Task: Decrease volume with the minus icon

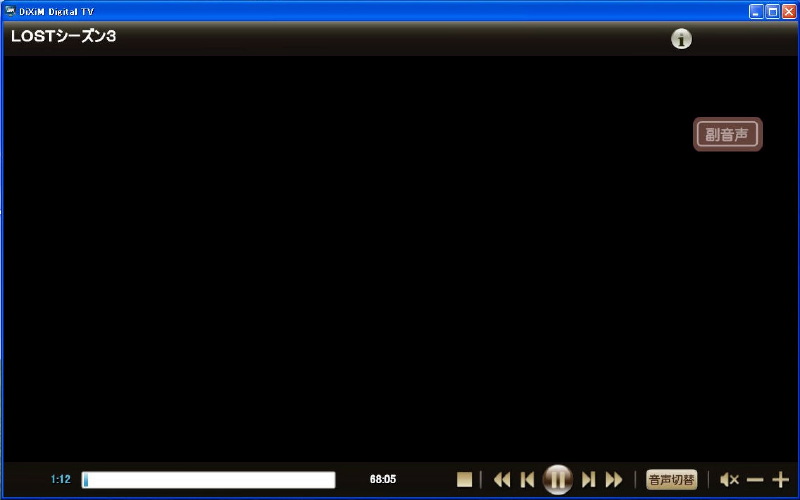Action: coord(755,480)
